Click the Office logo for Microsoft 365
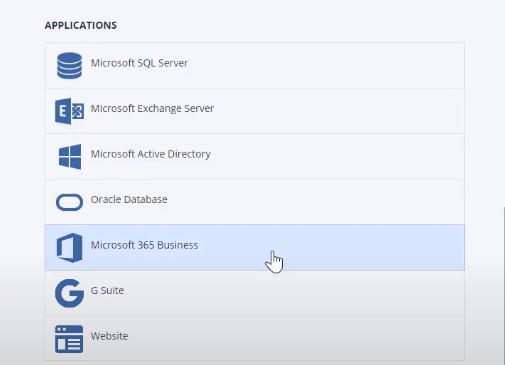Screen dimensions: 505x365 click(x=69, y=248)
